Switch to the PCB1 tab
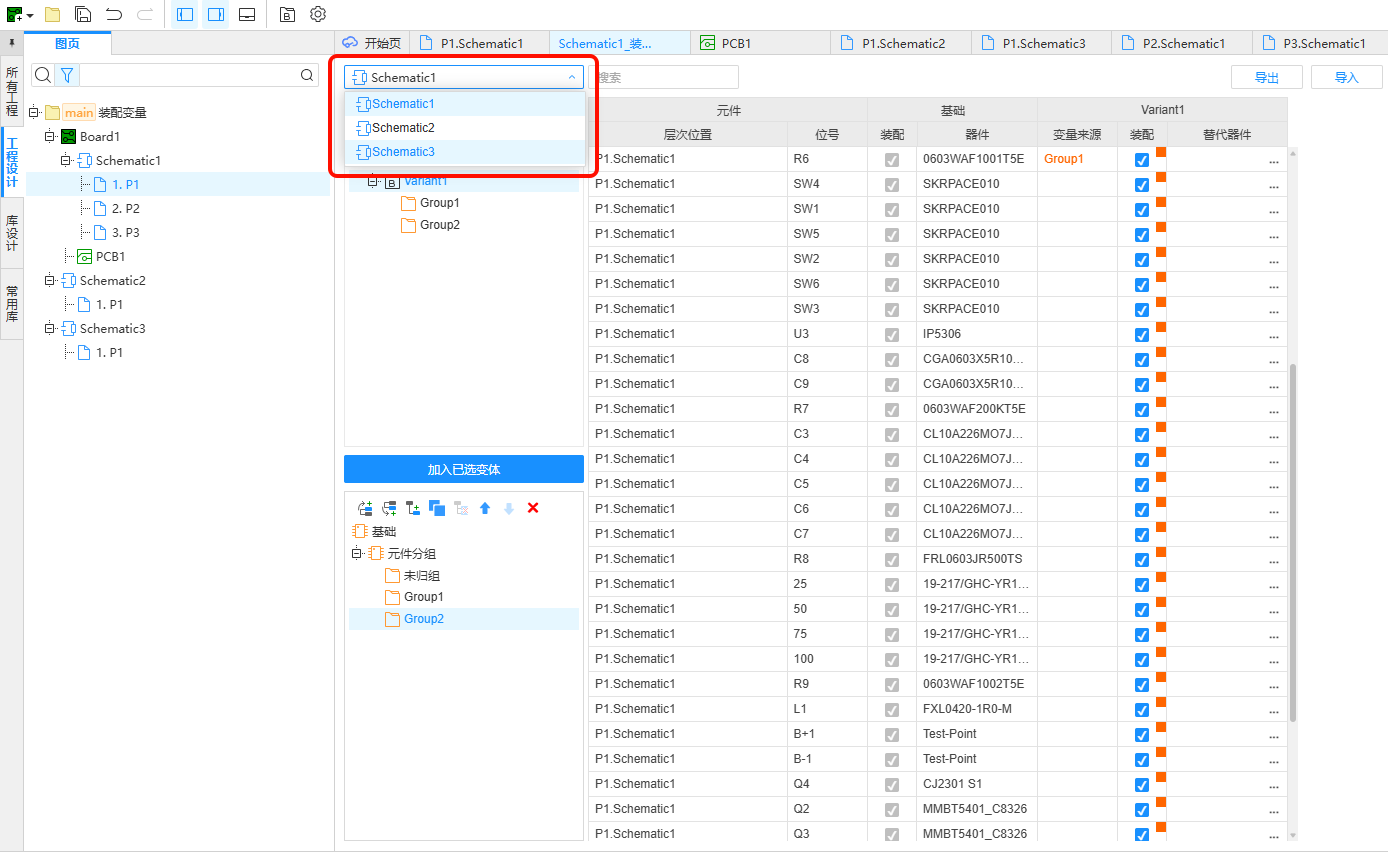Viewport: 1388px width, 852px height. pyautogui.click(x=738, y=43)
